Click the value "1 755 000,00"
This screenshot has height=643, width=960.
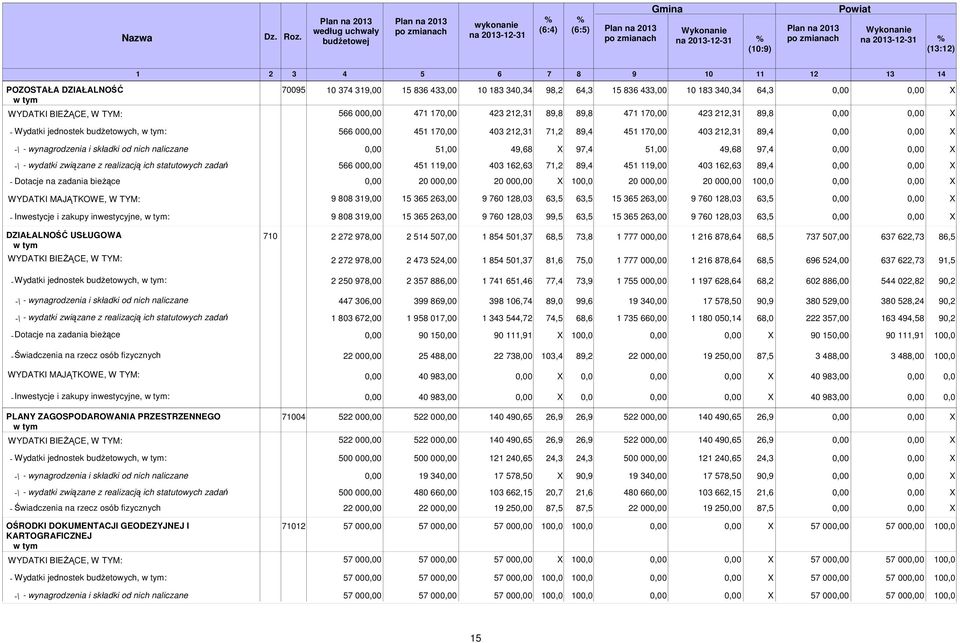642,281
